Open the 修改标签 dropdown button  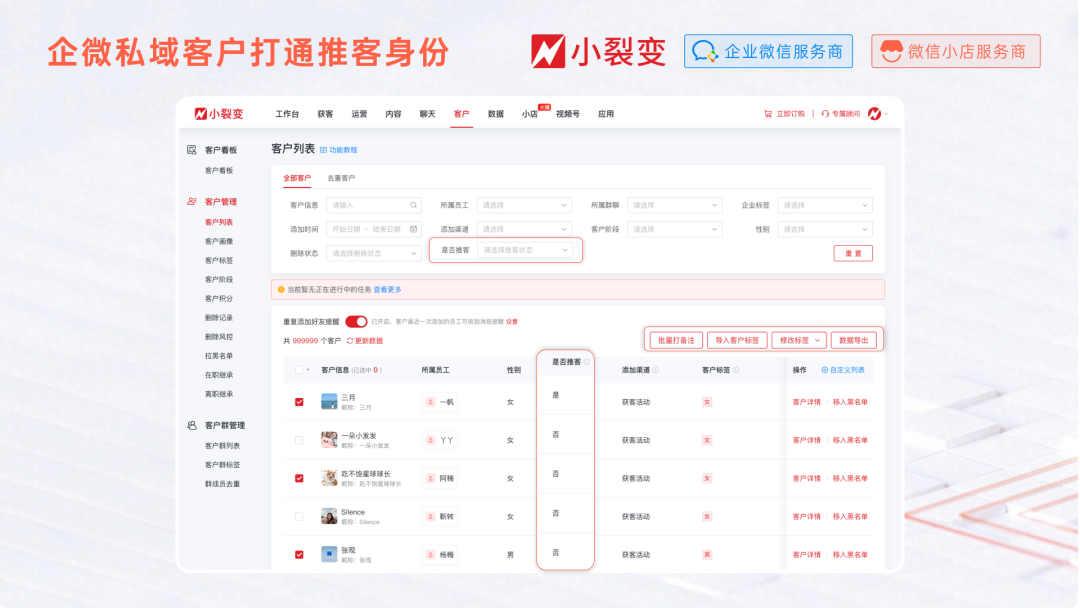[x=800, y=339]
